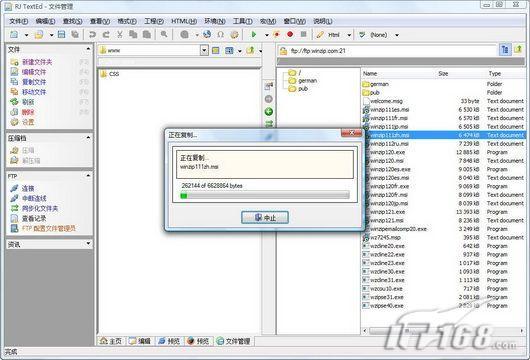Select wz7245.msp in the file list
Image resolution: width=530 pixels, height=360 pixels.
[x=385, y=238]
